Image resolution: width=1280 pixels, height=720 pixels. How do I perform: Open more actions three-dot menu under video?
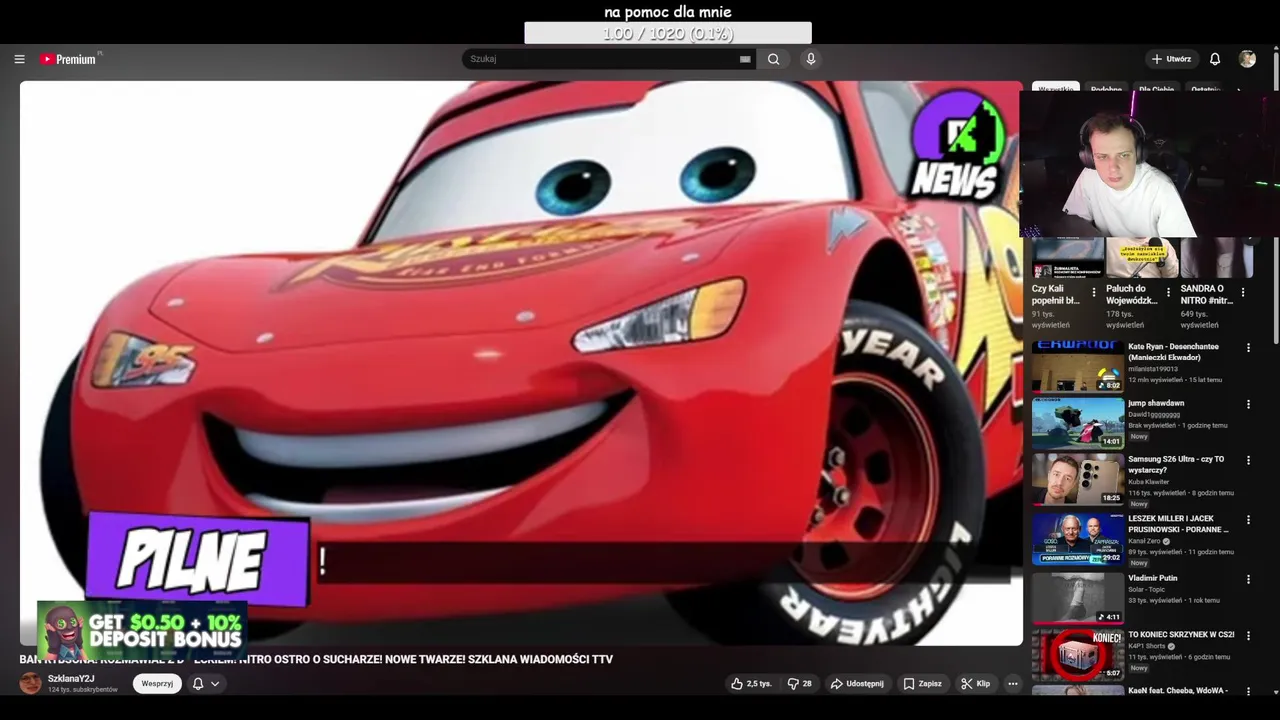pos(1013,683)
